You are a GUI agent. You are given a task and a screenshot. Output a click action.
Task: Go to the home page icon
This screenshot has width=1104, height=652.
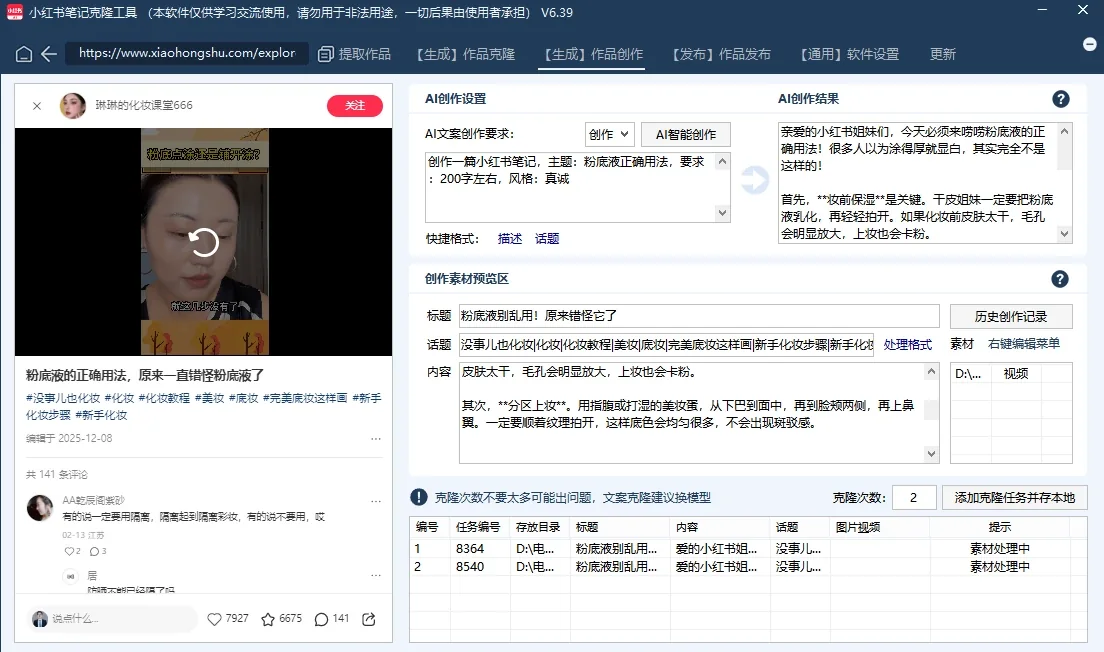(24, 54)
